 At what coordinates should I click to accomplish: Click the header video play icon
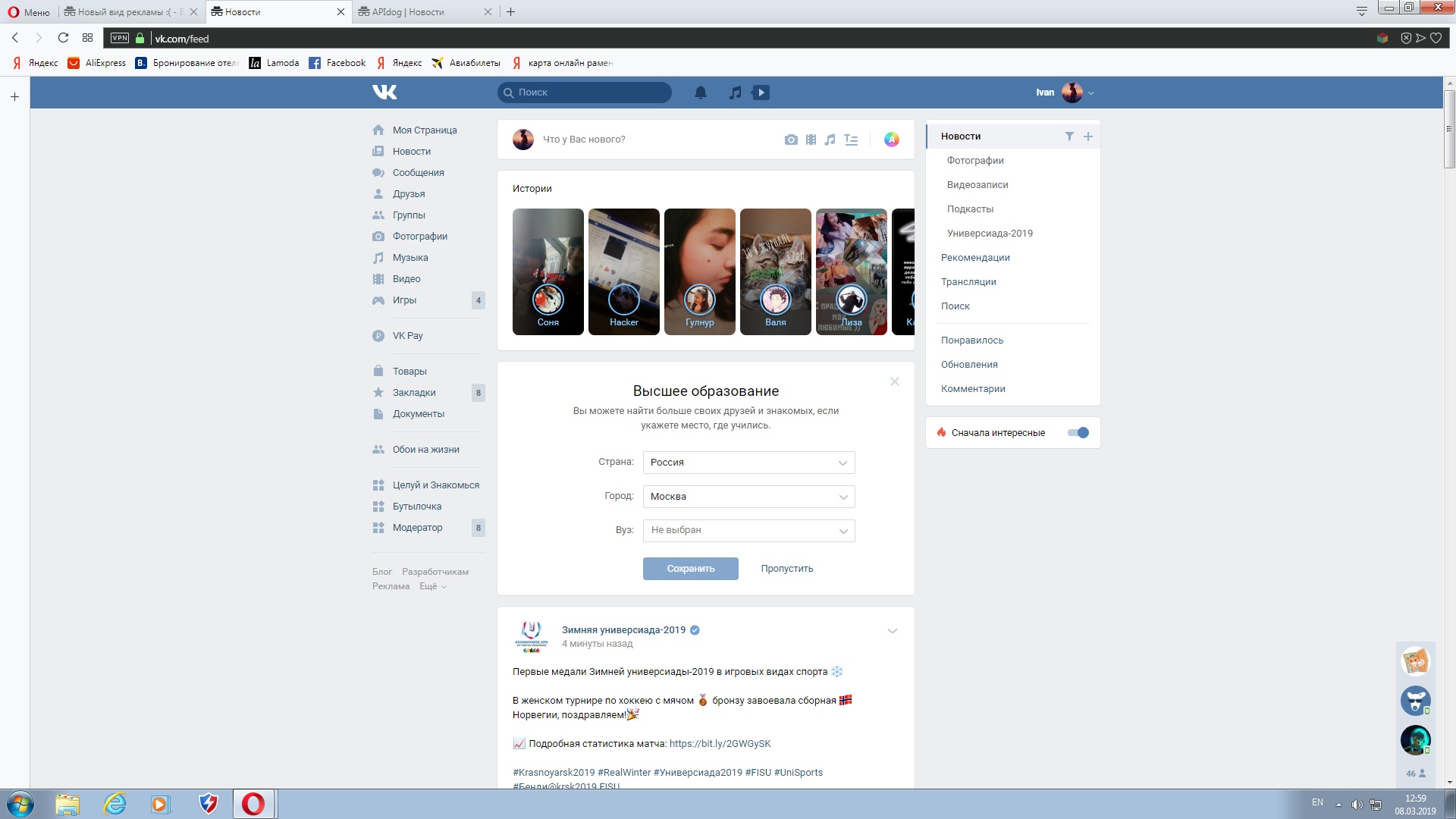tap(761, 93)
